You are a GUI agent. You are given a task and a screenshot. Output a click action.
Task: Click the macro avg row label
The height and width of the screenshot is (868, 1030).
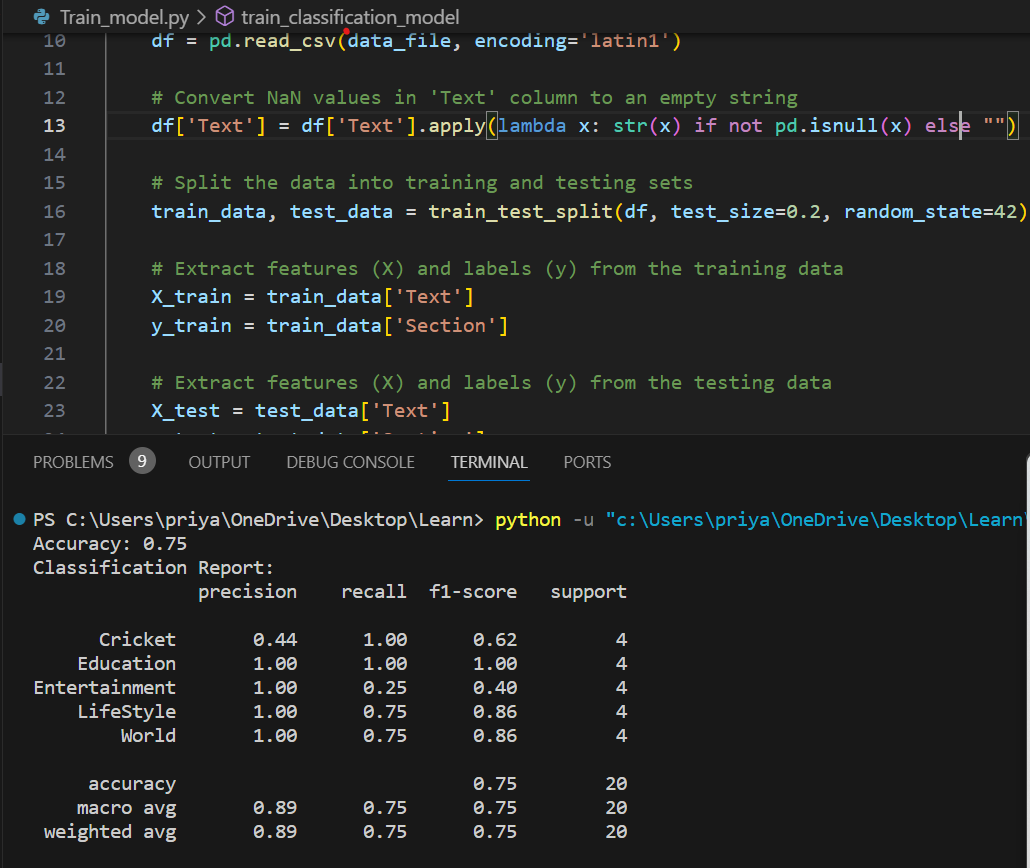126,808
